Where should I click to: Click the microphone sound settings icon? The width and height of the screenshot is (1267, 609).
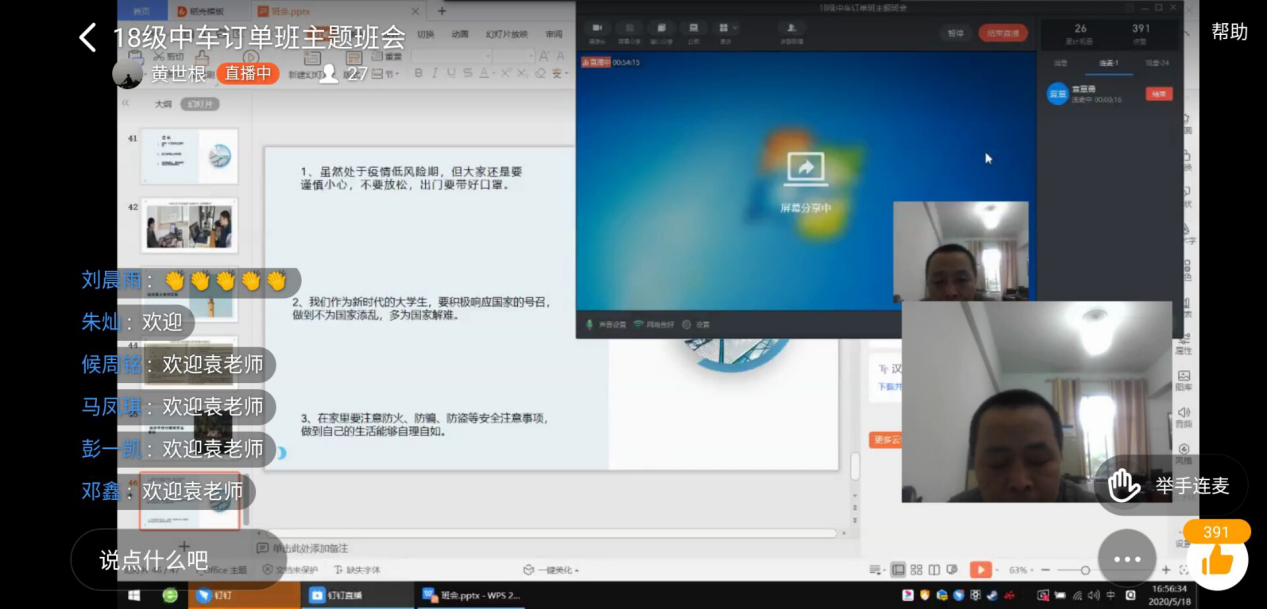[590, 325]
